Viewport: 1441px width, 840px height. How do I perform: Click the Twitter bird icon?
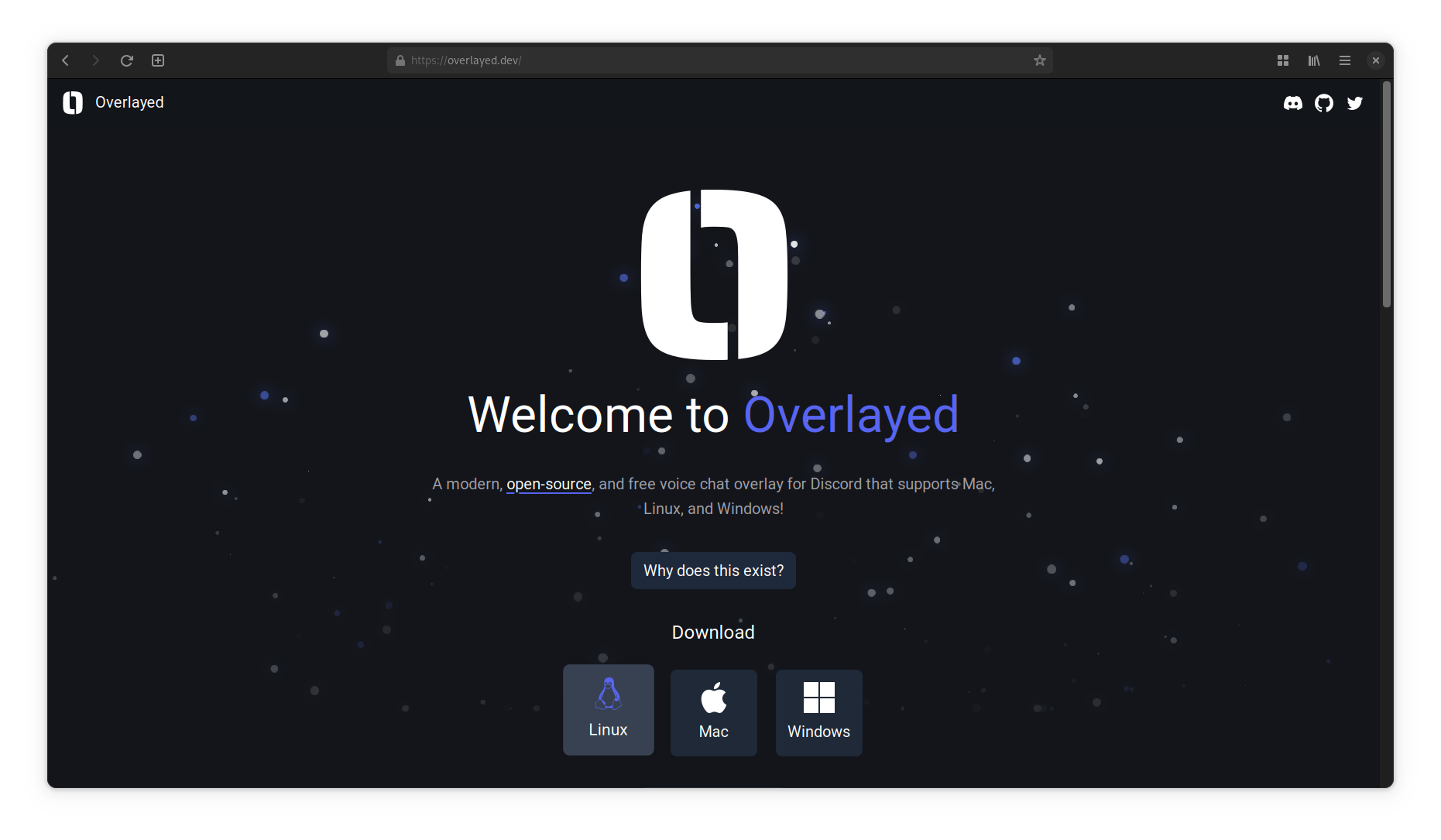(1354, 103)
